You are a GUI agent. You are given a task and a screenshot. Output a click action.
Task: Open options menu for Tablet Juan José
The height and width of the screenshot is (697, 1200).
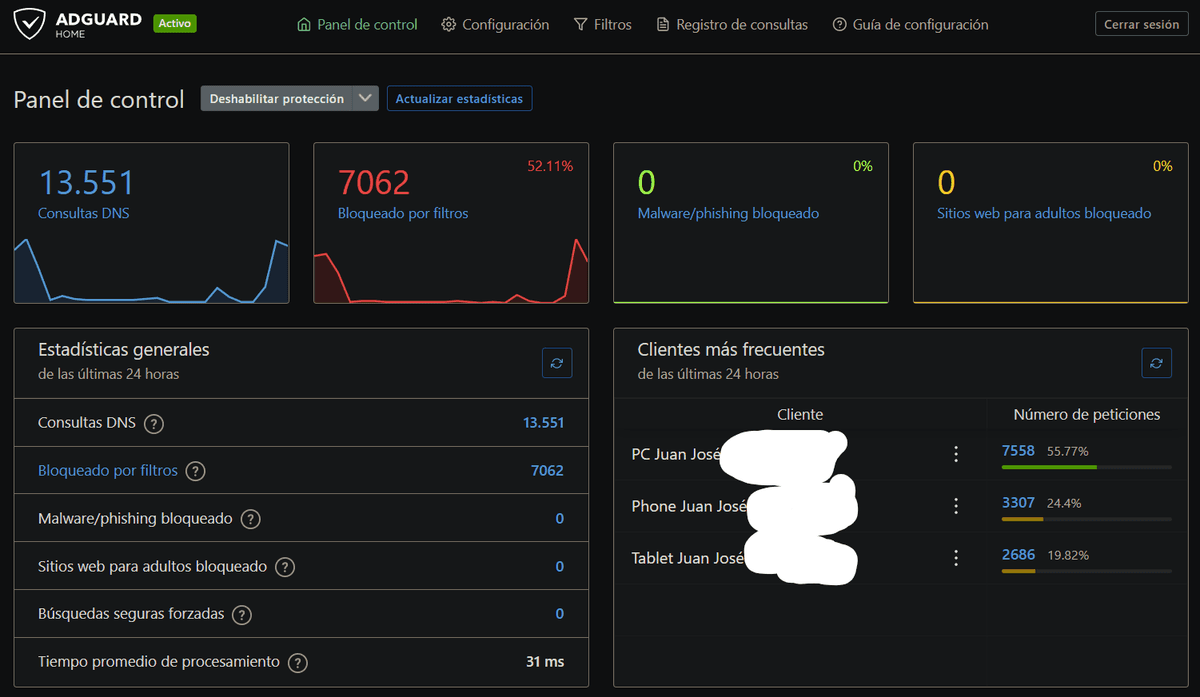click(955, 559)
